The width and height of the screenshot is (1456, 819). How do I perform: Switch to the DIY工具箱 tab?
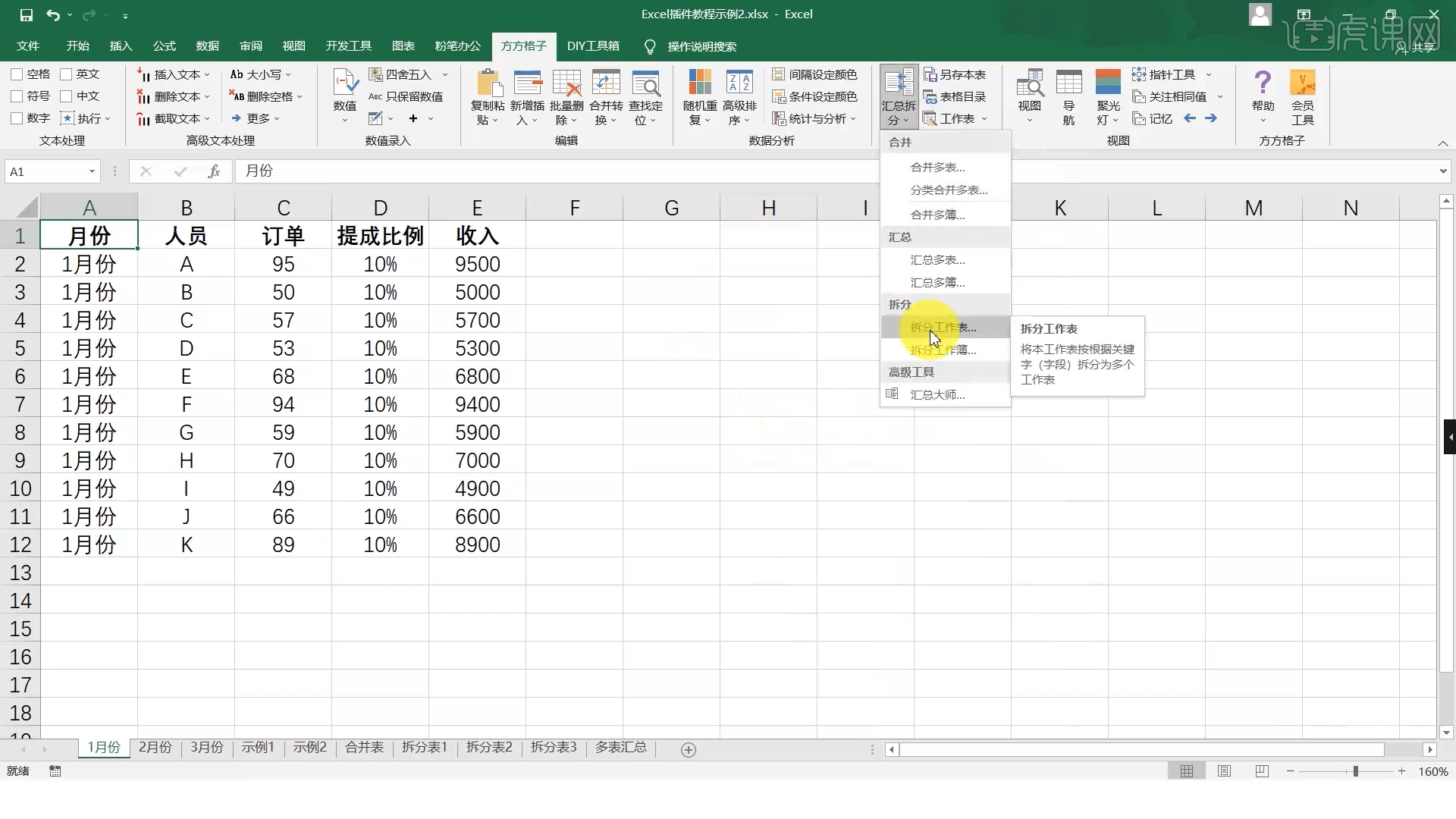click(593, 46)
